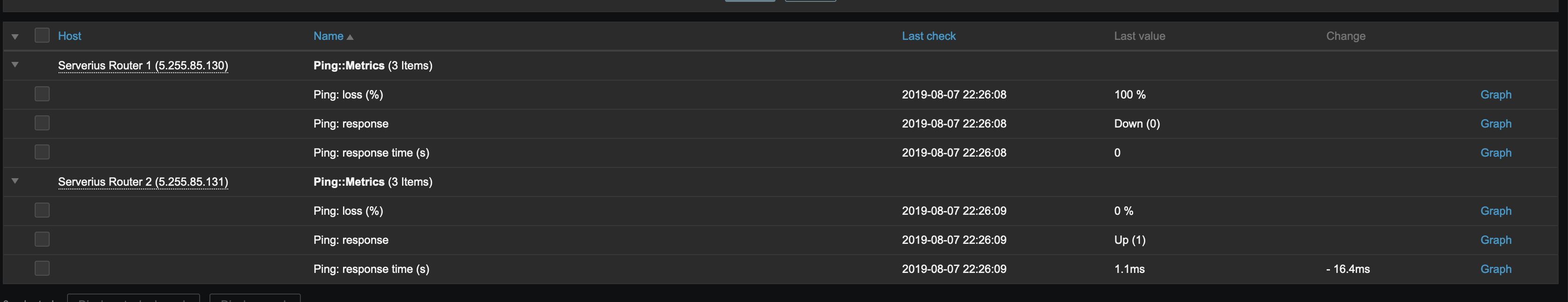This screenshot has height=302, width=1568.
Task: Check Router 1 Ping: loss (%) checkbox
Action: click(42, 94)
